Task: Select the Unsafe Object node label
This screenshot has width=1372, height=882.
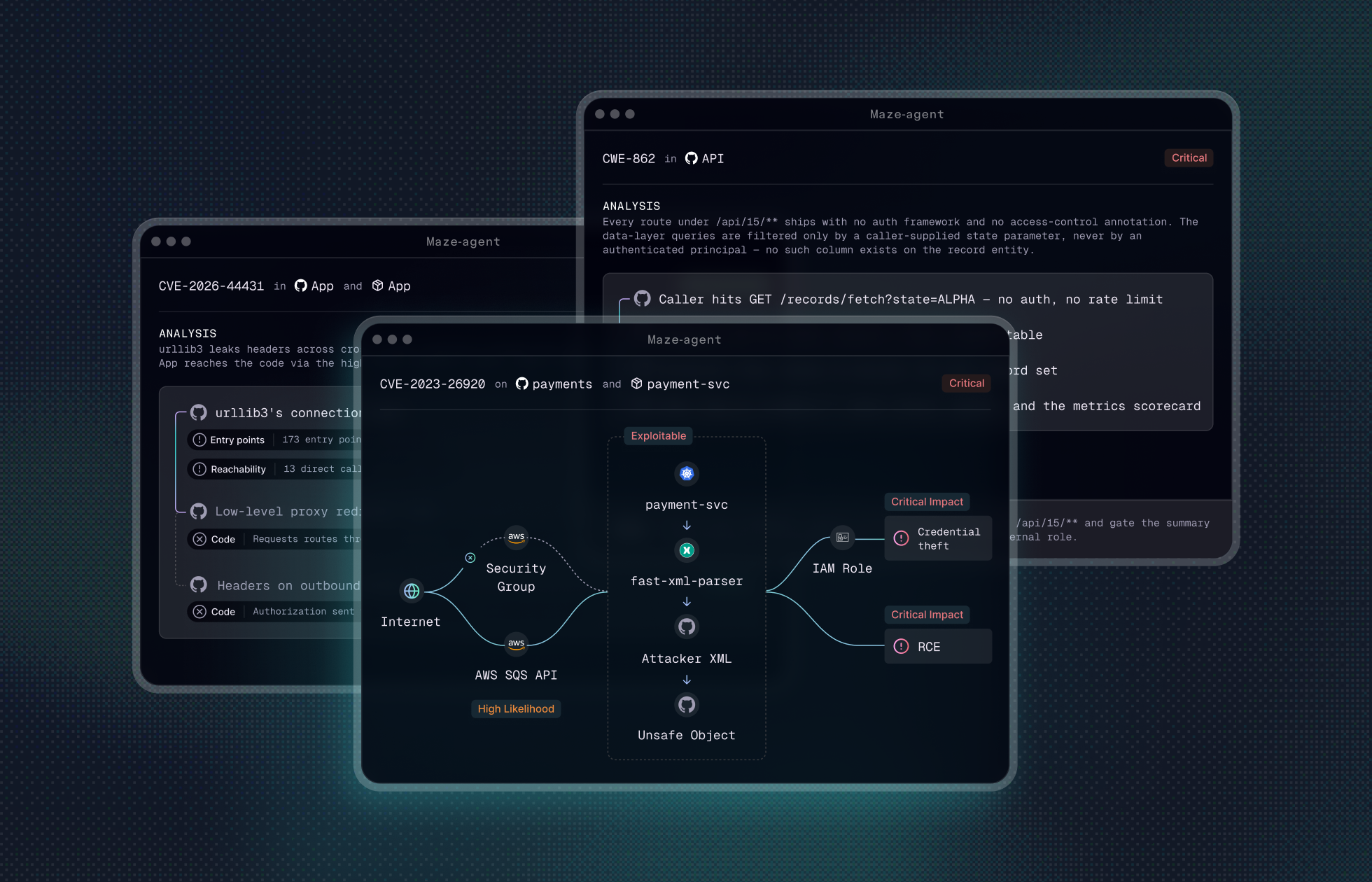Action: point(687,735)
